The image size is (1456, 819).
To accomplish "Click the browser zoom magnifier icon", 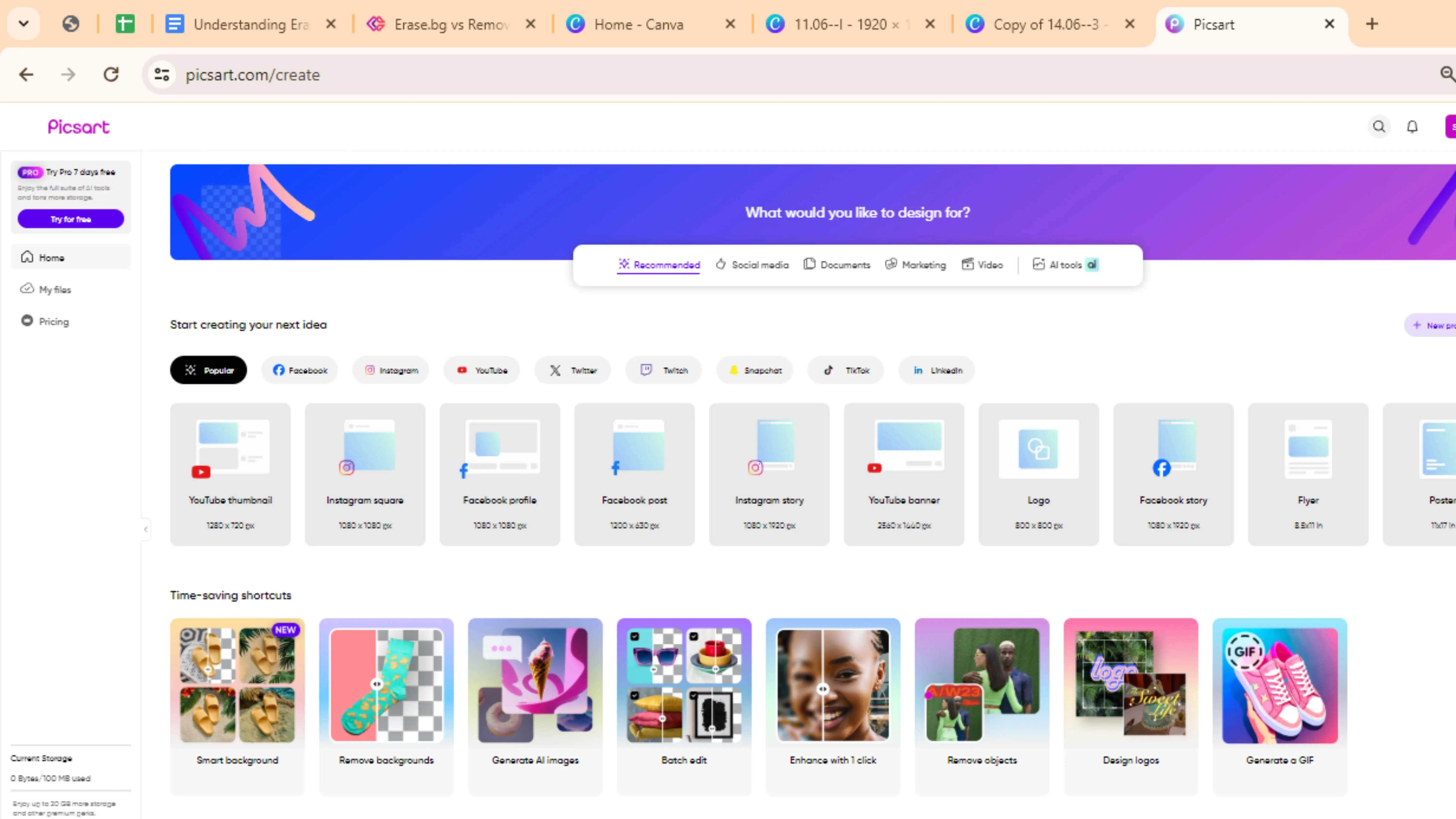I will [x=1447, y=74].
